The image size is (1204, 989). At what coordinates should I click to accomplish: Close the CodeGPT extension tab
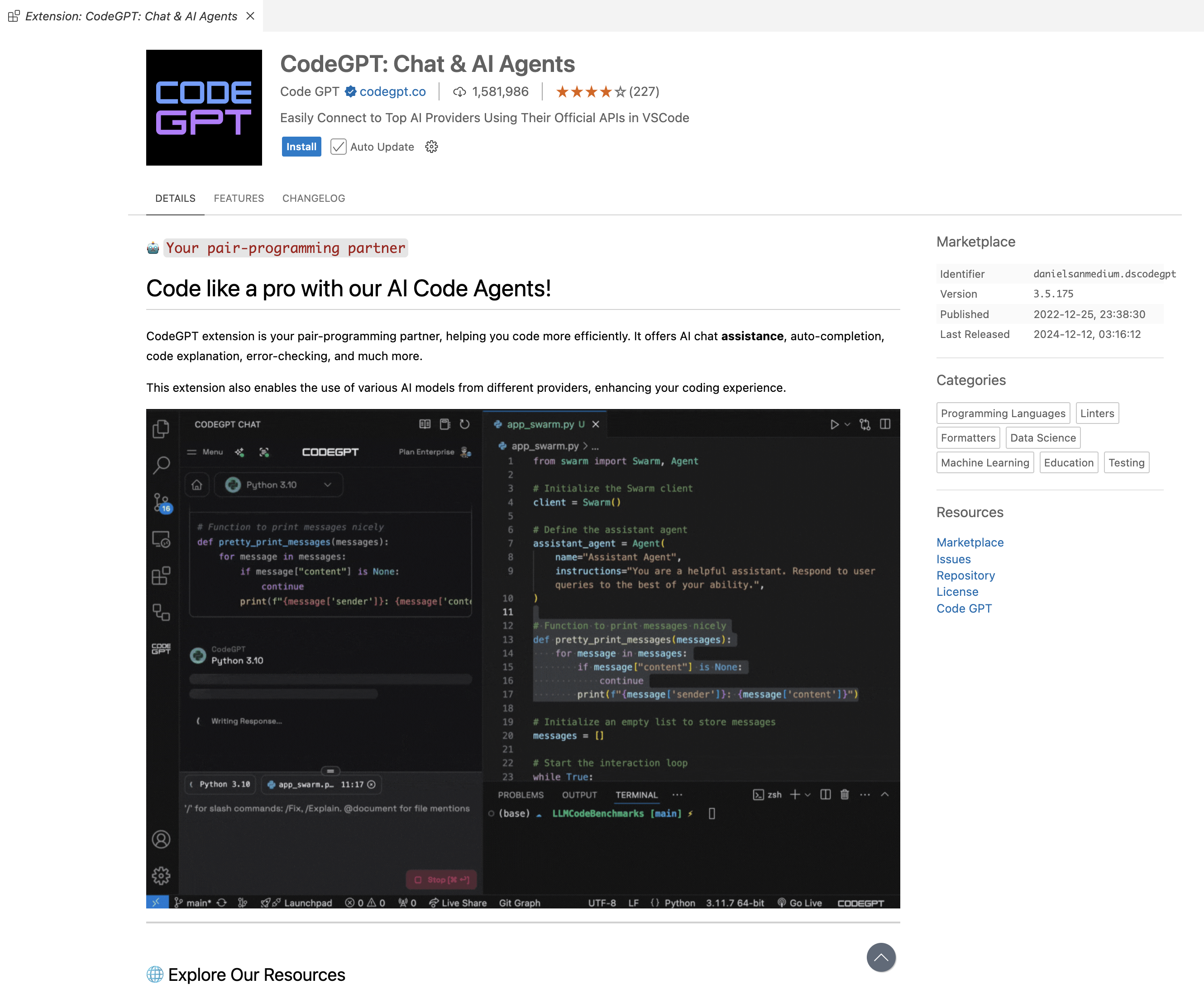(250, 16)
